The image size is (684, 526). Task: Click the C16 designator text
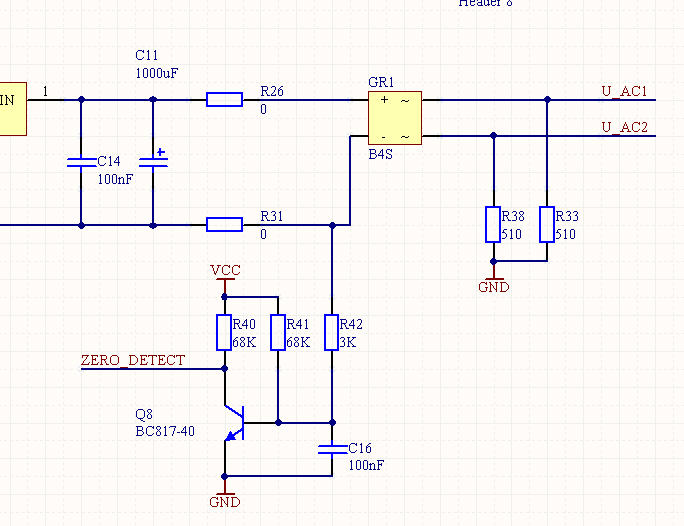pos(360,448)
